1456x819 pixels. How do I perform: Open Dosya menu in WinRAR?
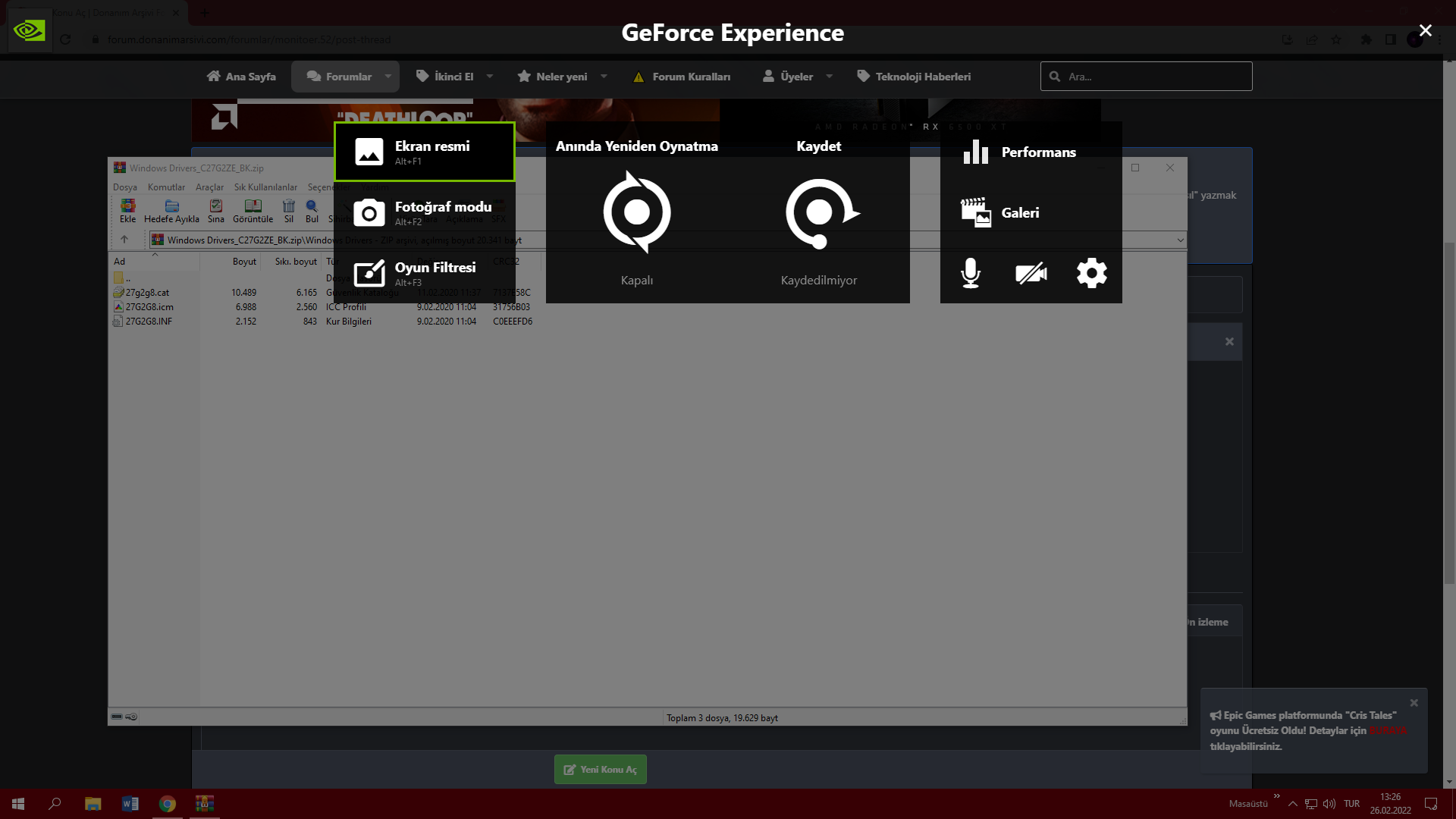pyautogui.click(x=125, y=187)
